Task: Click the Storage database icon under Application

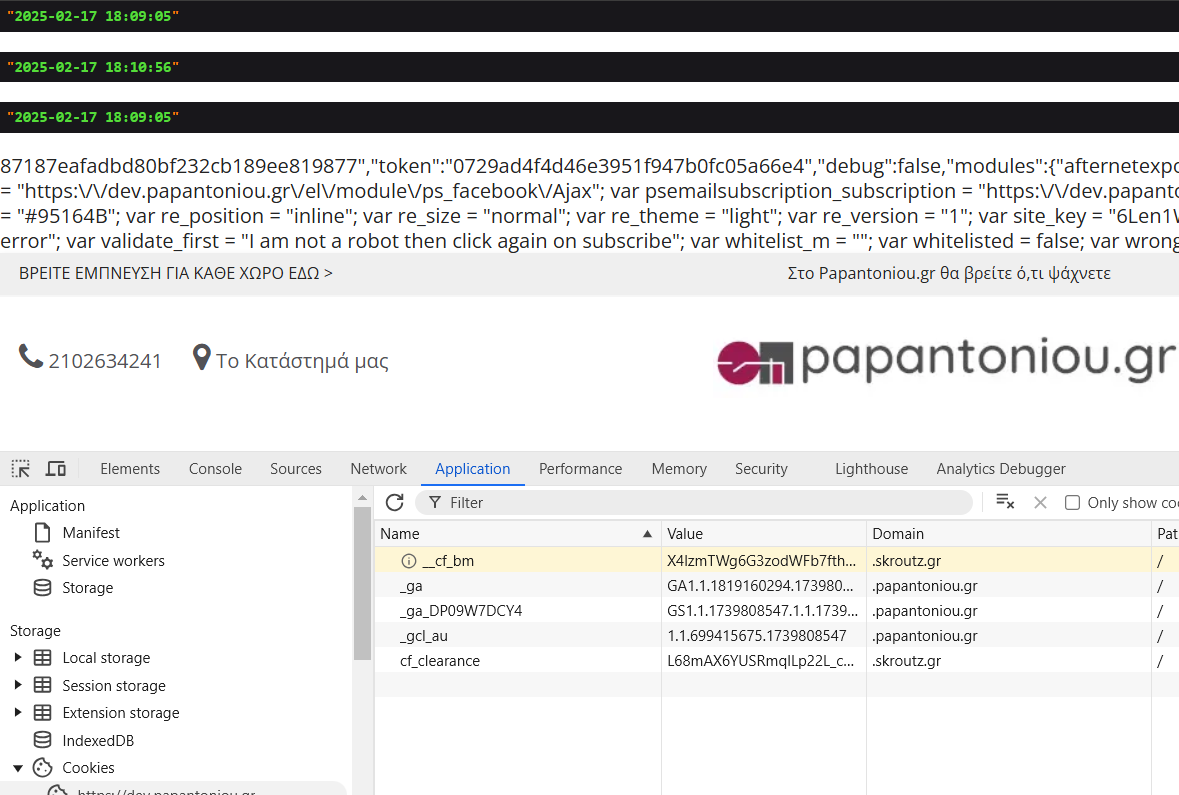Action: pyautogui.click(x=43, y=587)
